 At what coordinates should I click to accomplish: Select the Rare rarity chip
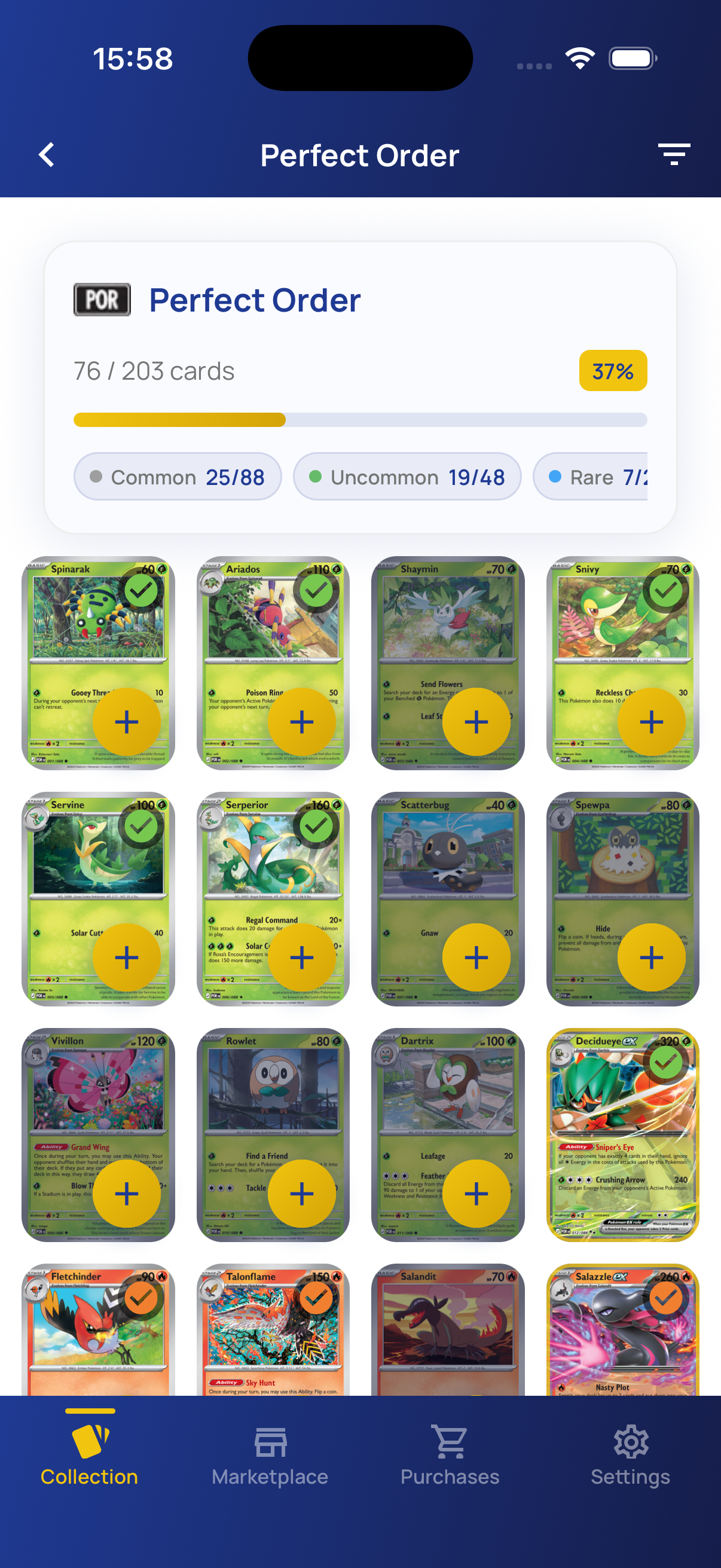coord(590,477)
